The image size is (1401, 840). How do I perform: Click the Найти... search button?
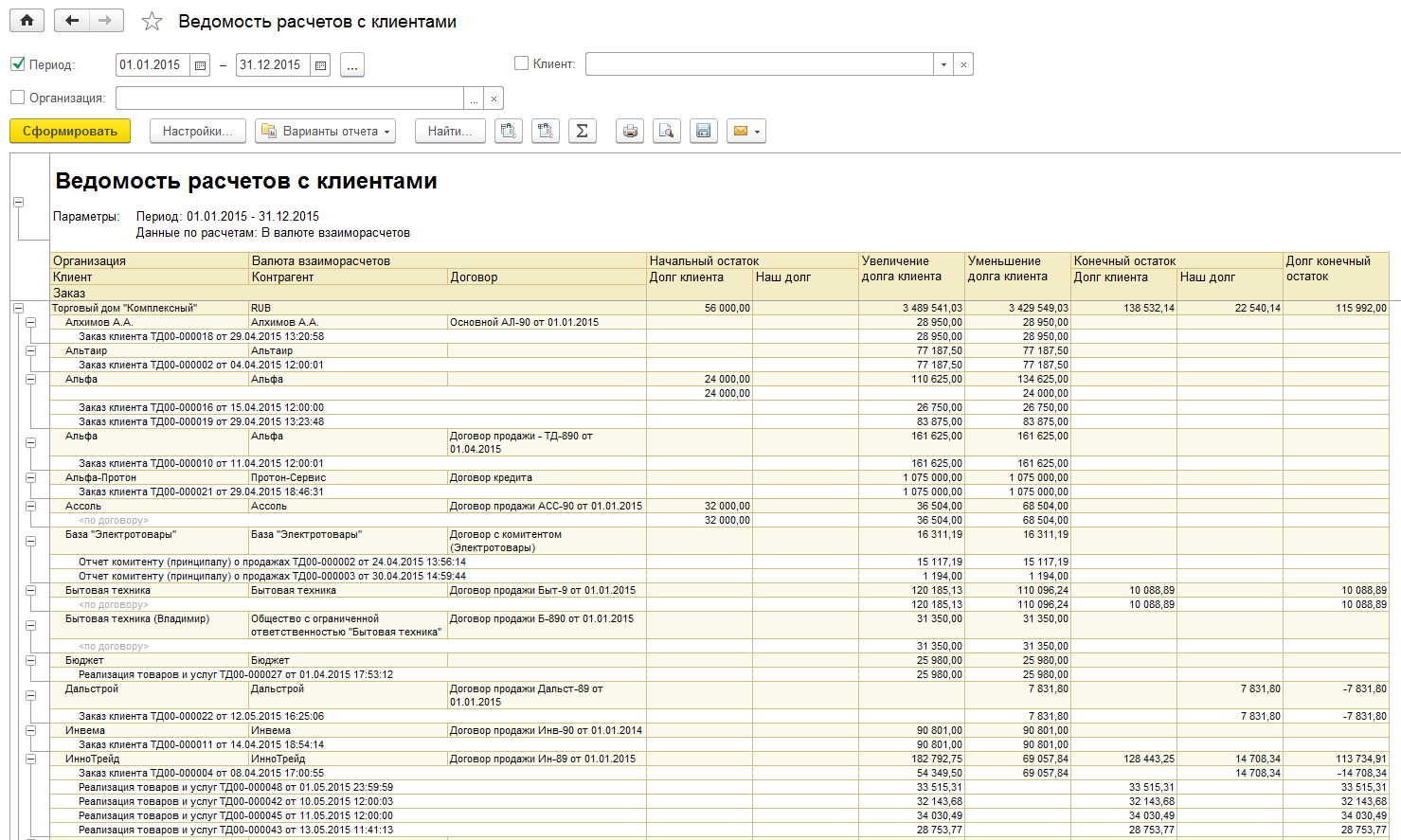point(450,131)
